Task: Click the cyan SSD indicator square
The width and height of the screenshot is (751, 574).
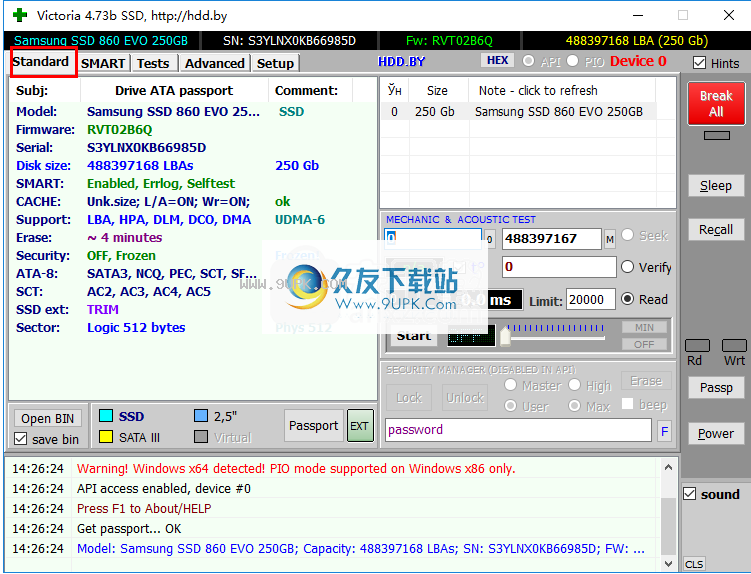Action: pyautogui.click(x=106, y=415)
